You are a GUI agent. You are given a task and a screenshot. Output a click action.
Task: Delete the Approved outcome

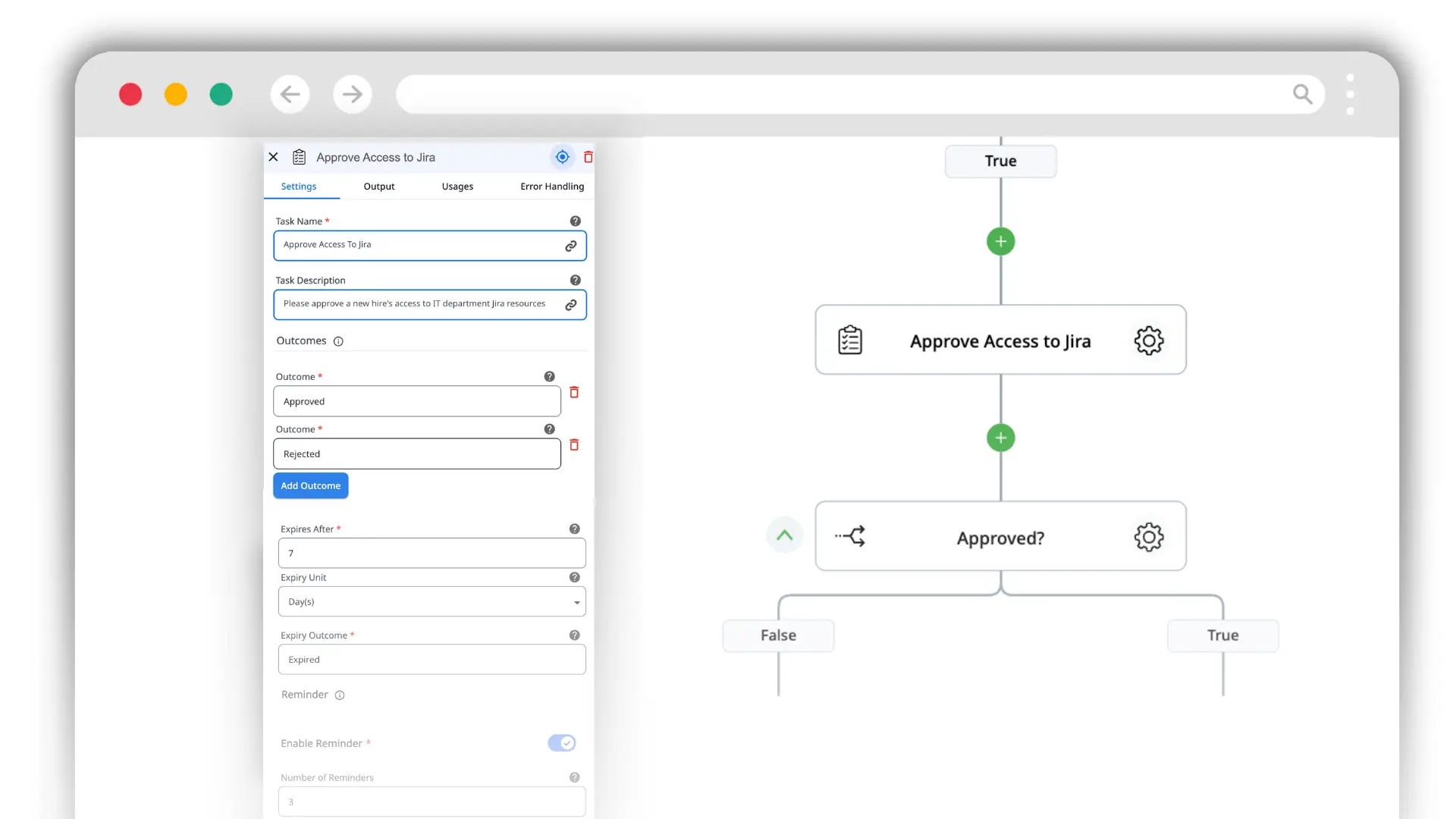coord(574,392)
